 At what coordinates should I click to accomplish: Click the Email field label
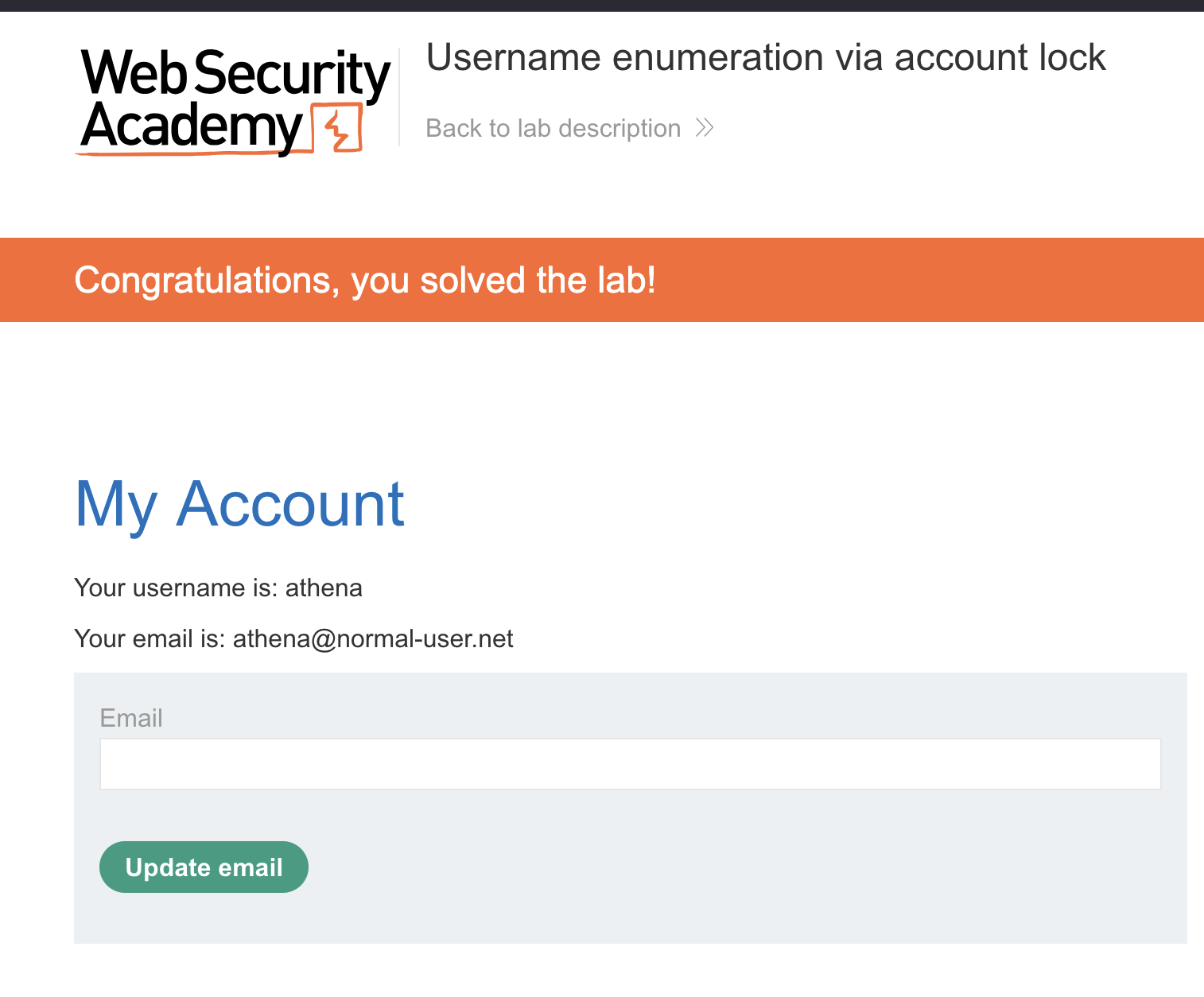point(131,718)
